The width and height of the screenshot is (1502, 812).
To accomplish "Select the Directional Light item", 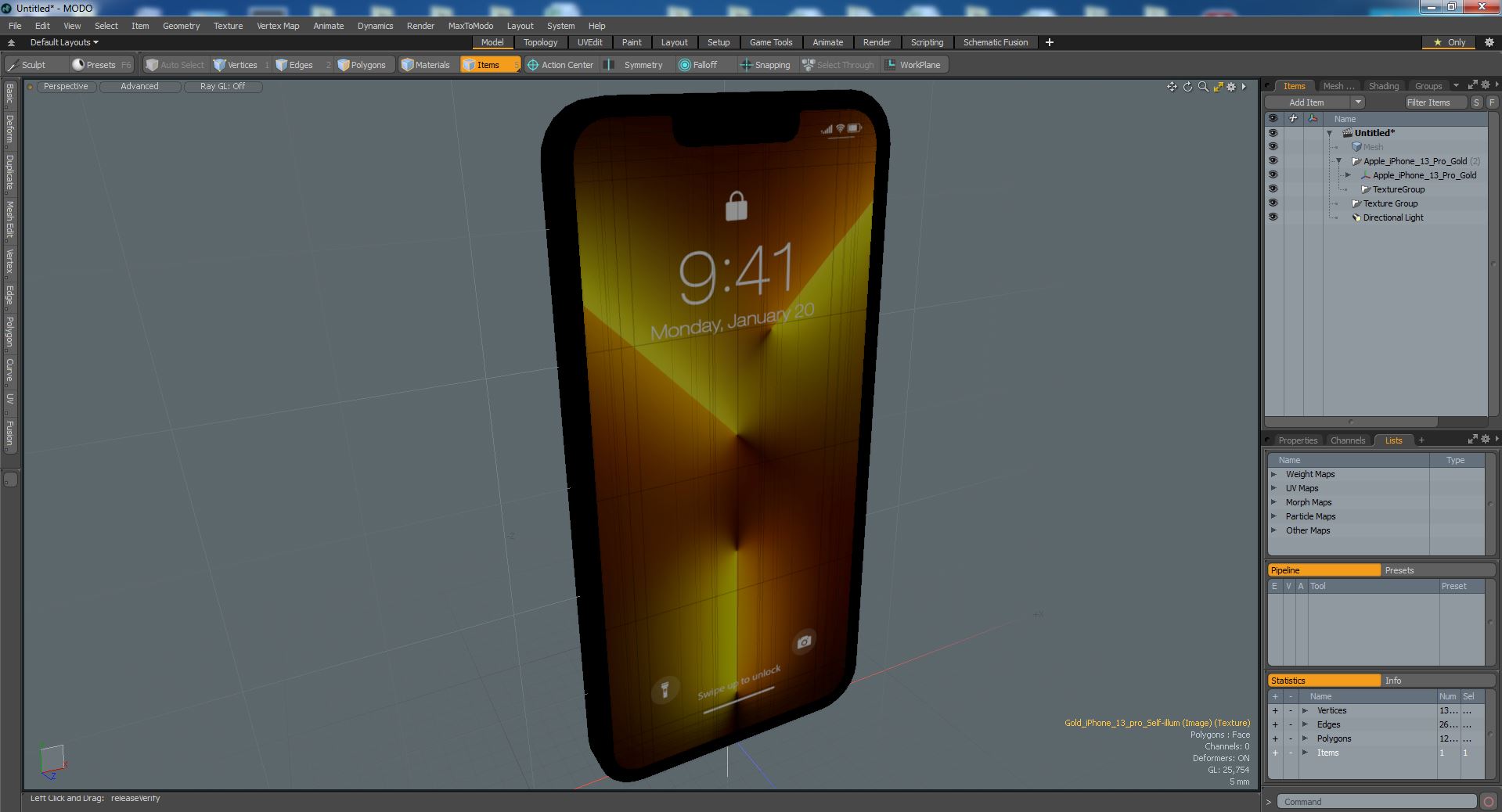I will pyautogui.click(x=1392, y=217).
